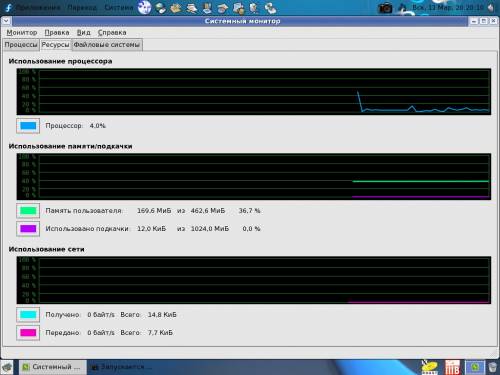Click the network usage graph
Viewport: 500px width, 375px height.
click(254, 280)
